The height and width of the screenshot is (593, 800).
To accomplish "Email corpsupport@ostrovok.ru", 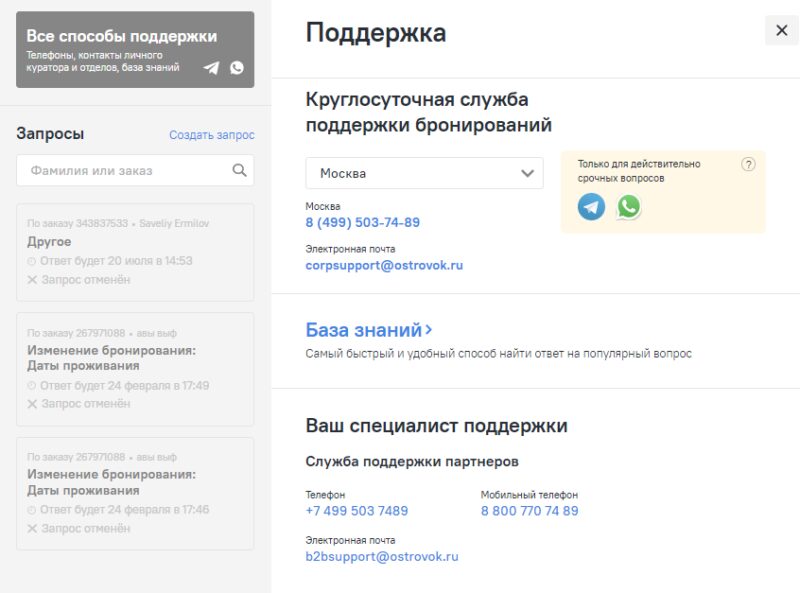I will 384,266.
